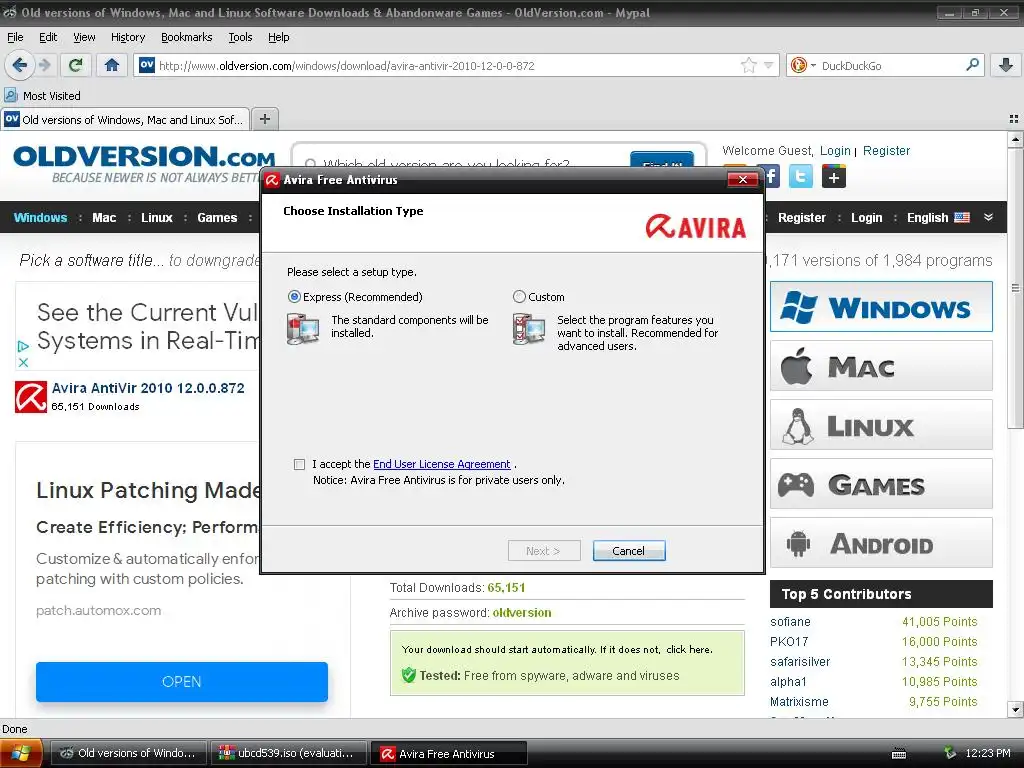
Task: Tick the accept license agreement checkbox
Action: (x=299, y=464)
